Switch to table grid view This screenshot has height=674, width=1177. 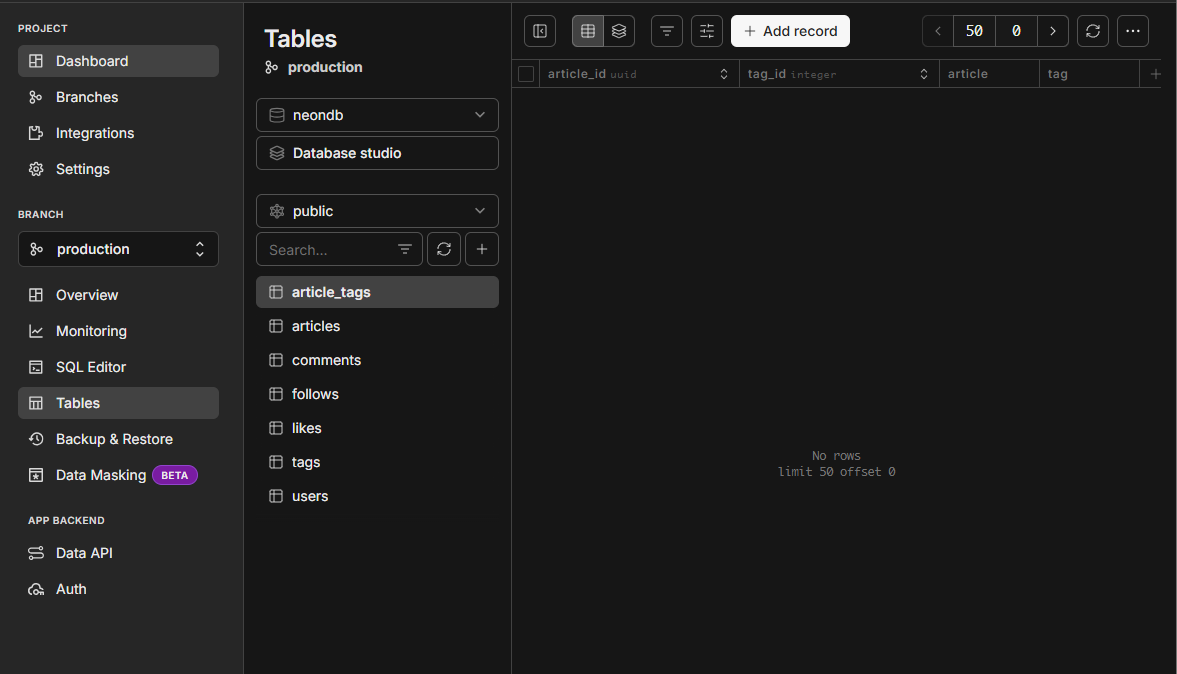tap(588, 31)
